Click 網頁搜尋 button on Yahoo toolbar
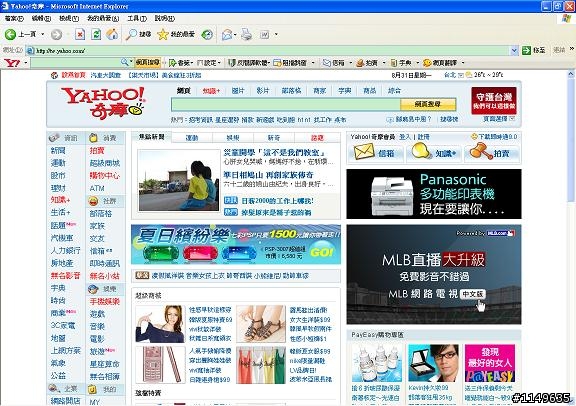Image resolution: width=576 pixels, height=406 pixels. [x=148, y=63]
